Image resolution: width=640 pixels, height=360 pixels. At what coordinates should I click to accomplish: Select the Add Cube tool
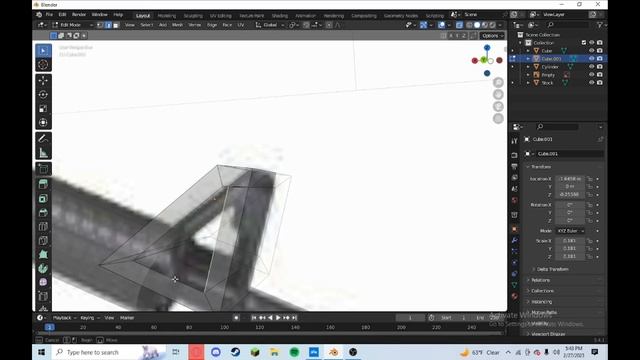[x=43, y=169]
